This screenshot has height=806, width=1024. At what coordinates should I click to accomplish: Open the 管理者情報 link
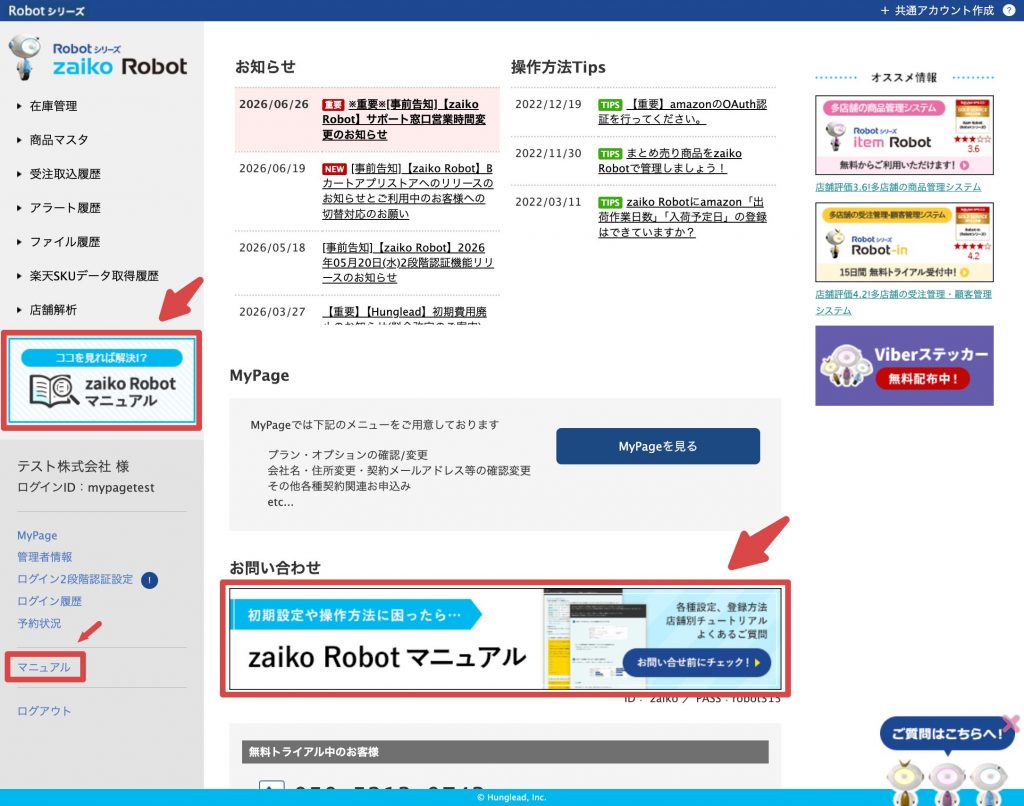coord(44,557)
